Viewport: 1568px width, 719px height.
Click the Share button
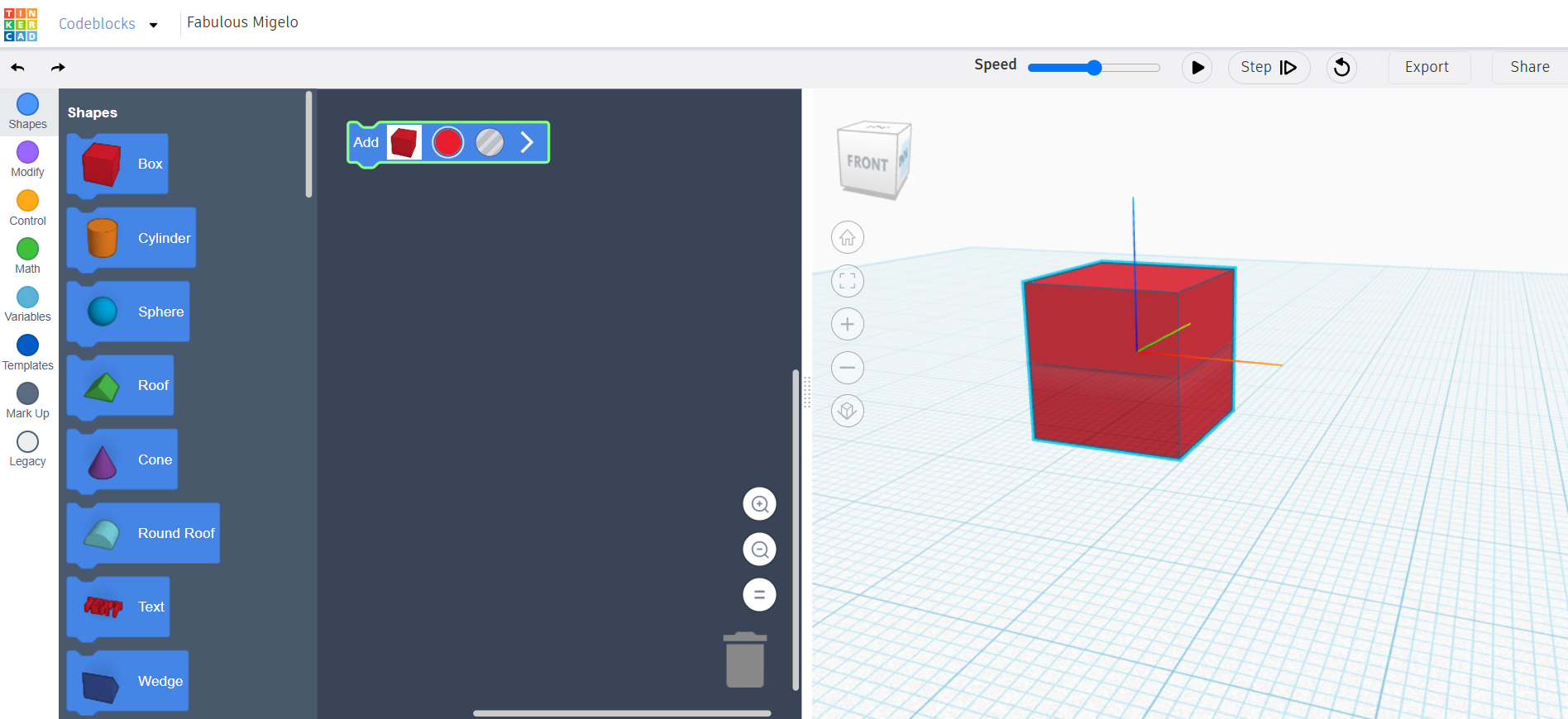1529,68
